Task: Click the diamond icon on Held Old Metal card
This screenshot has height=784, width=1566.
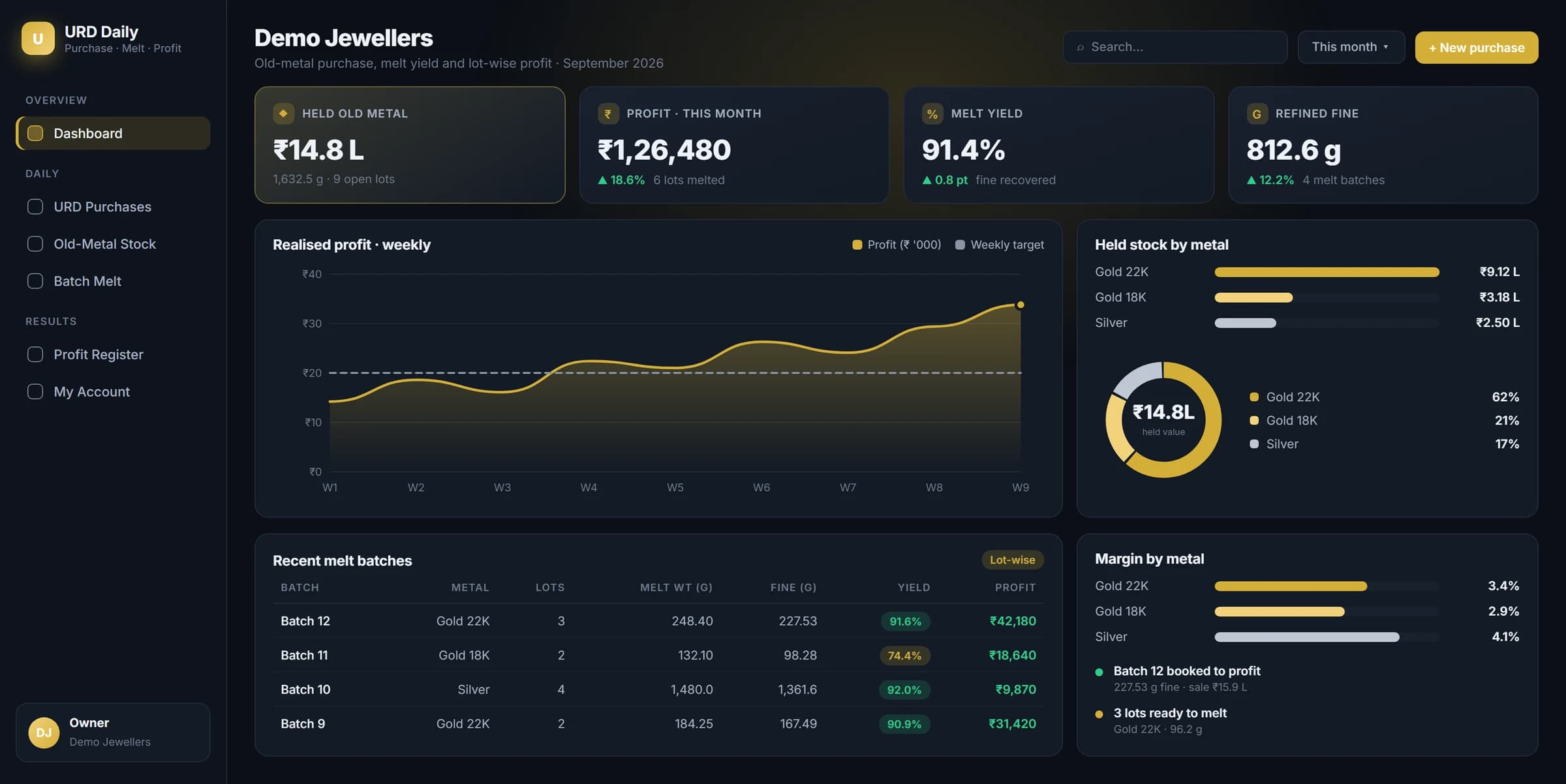Action: [x=283, y=113]
